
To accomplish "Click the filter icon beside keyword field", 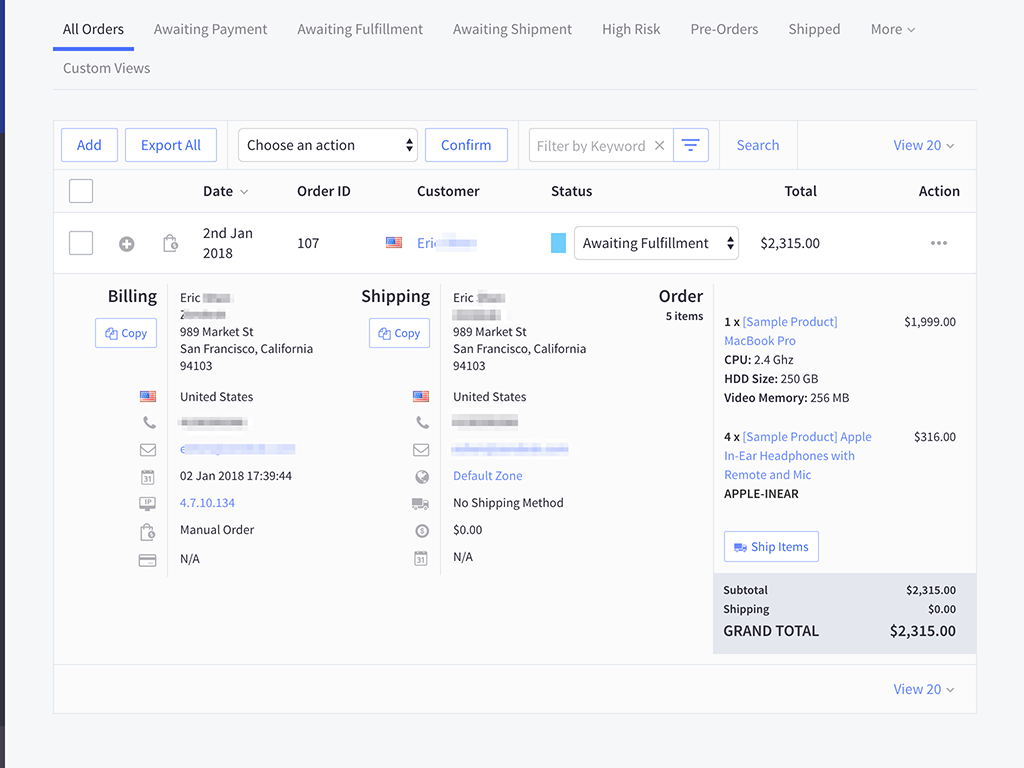I will coord(691,145).
